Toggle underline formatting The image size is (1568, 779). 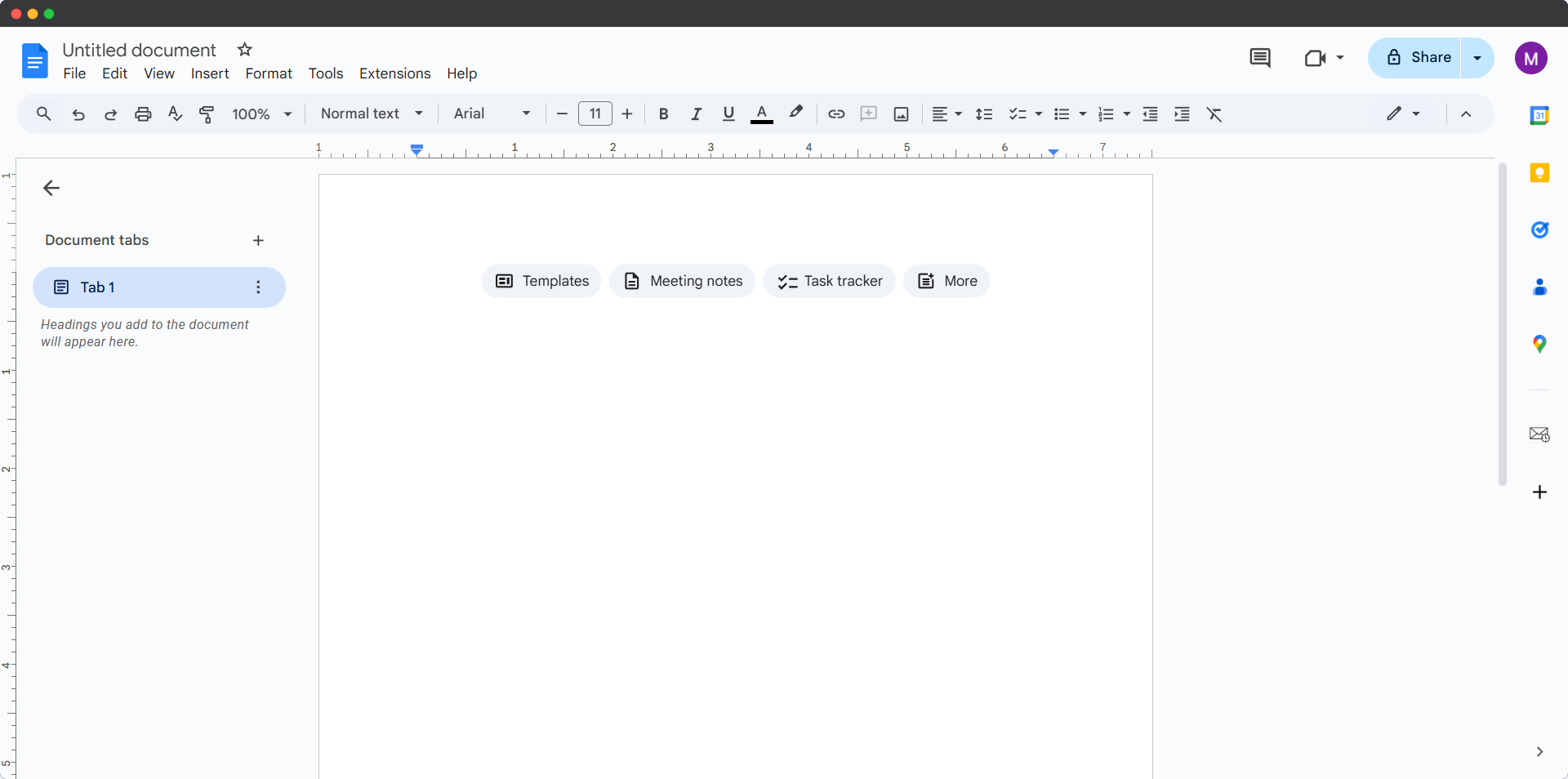click(x=728, y=114)
